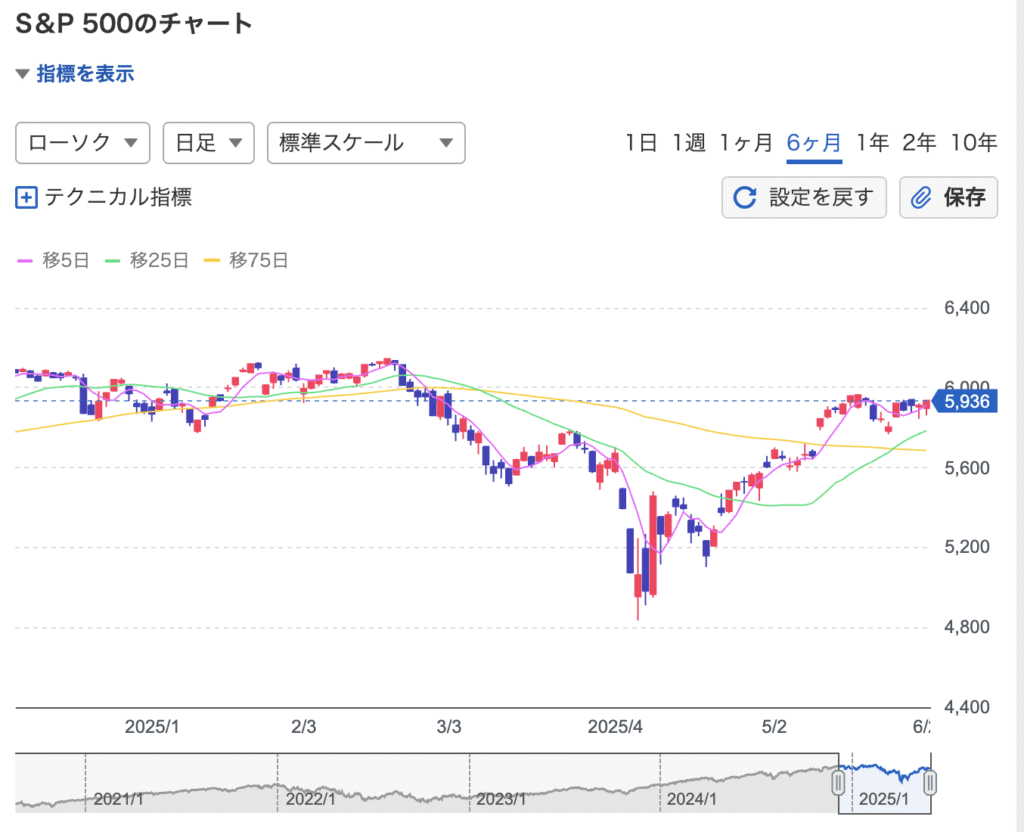This screenshot has width=1024, height=832.
Task: Click the 4,800 axis value
Action: pos(967,628)
